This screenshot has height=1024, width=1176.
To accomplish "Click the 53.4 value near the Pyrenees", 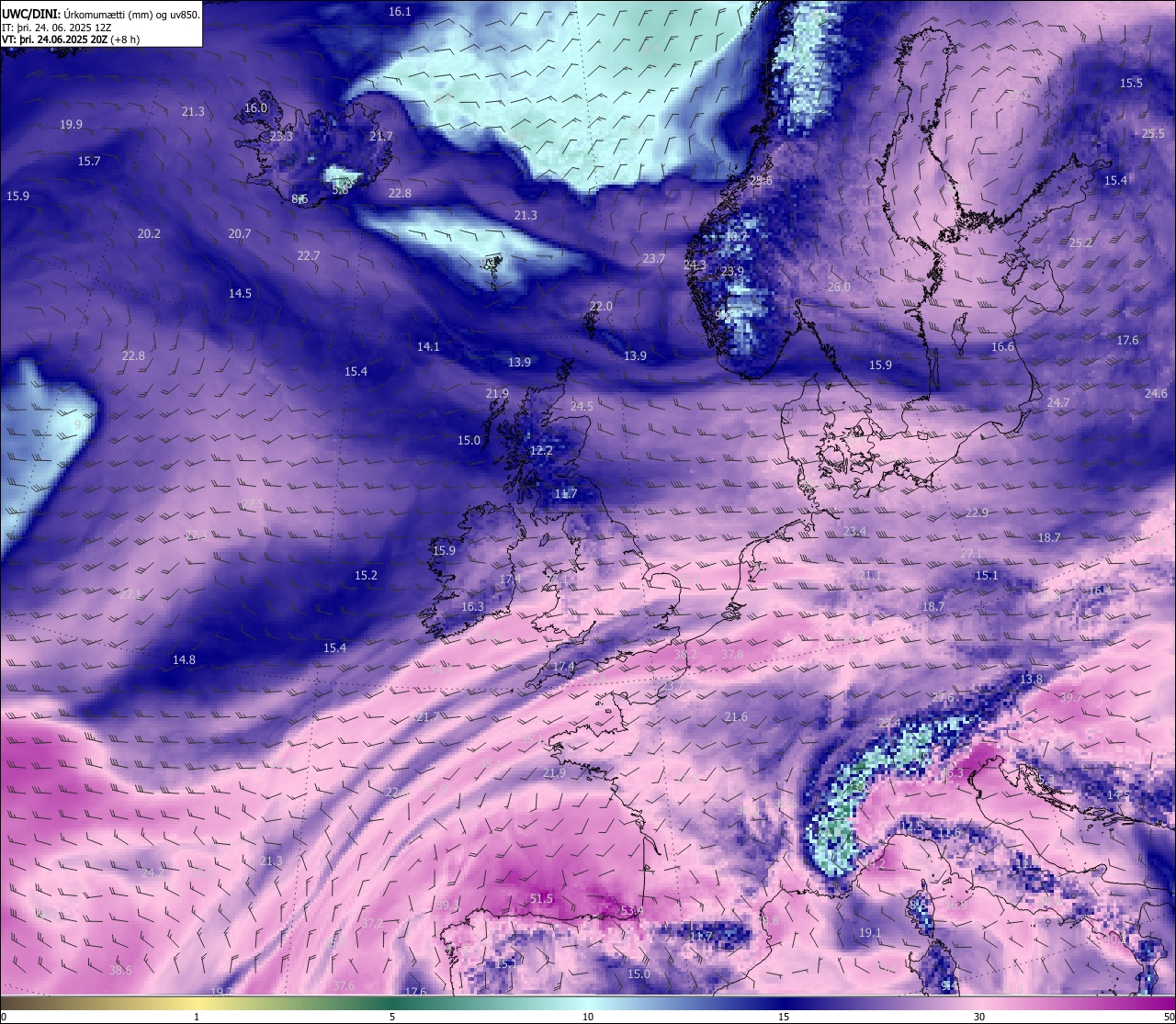I will [x=631, y=911].
